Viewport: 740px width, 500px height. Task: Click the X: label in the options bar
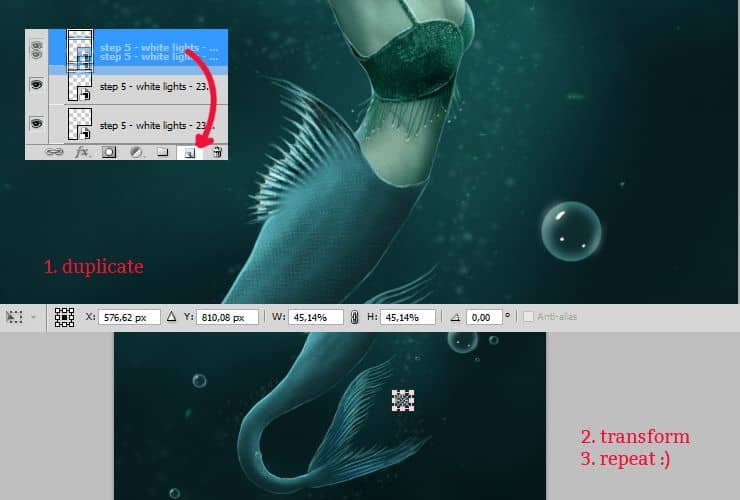click(90, 316)
